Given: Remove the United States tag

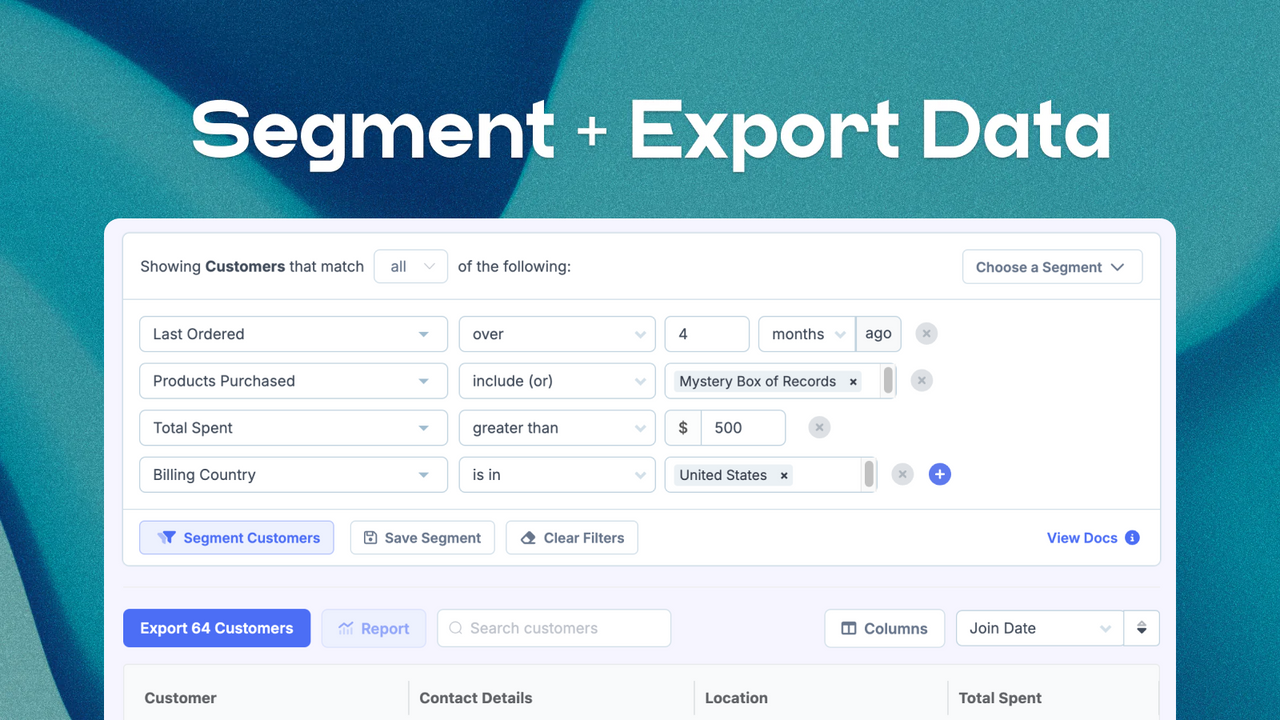Looking at the screenshot, I should click(x=783, y=474).
